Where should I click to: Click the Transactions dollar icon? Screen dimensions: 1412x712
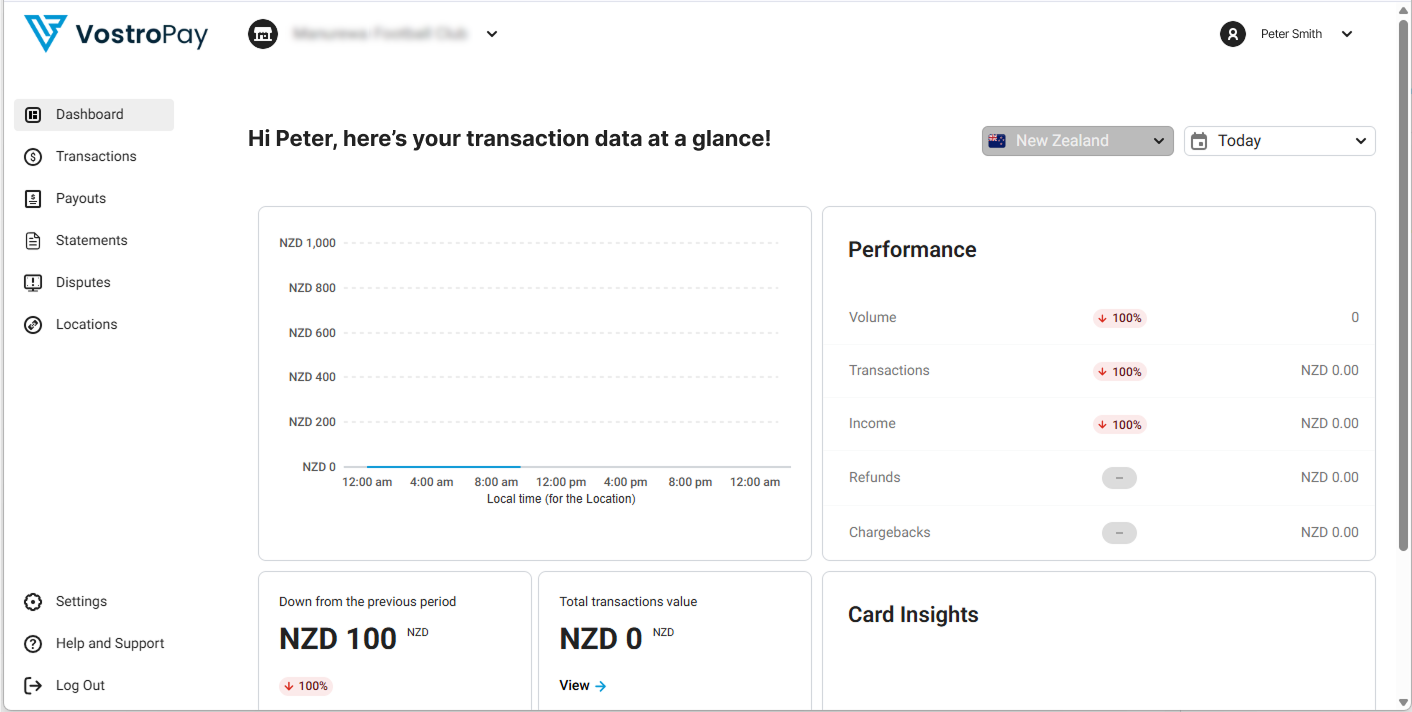click(x=33, y=157)
